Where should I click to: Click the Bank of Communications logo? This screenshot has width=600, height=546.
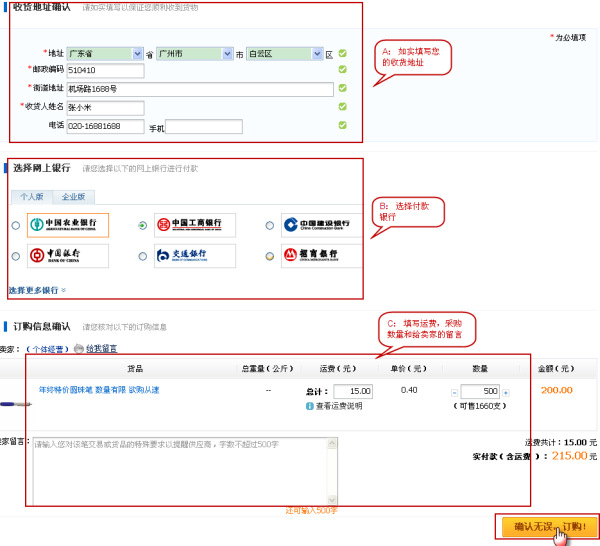pos(195,256)
